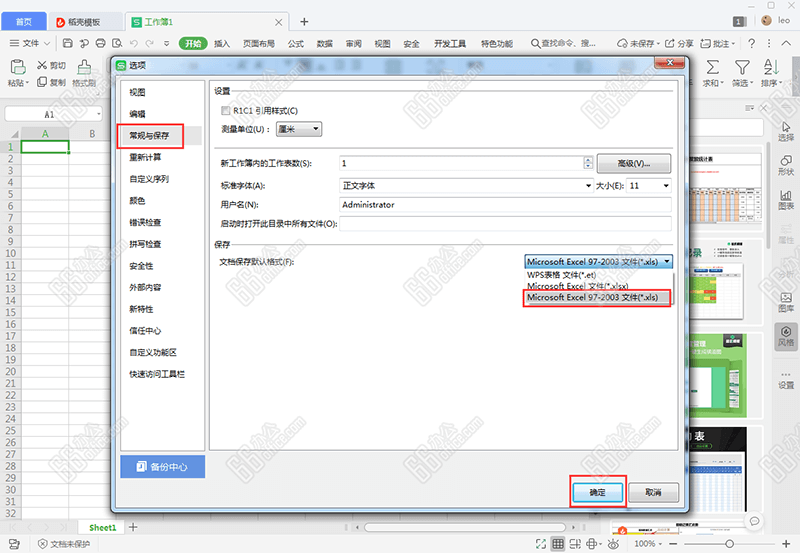Screen dimensions: 800x553
Task: Click the AutoSum (求和) sigma icon
Action: point(712,67)
